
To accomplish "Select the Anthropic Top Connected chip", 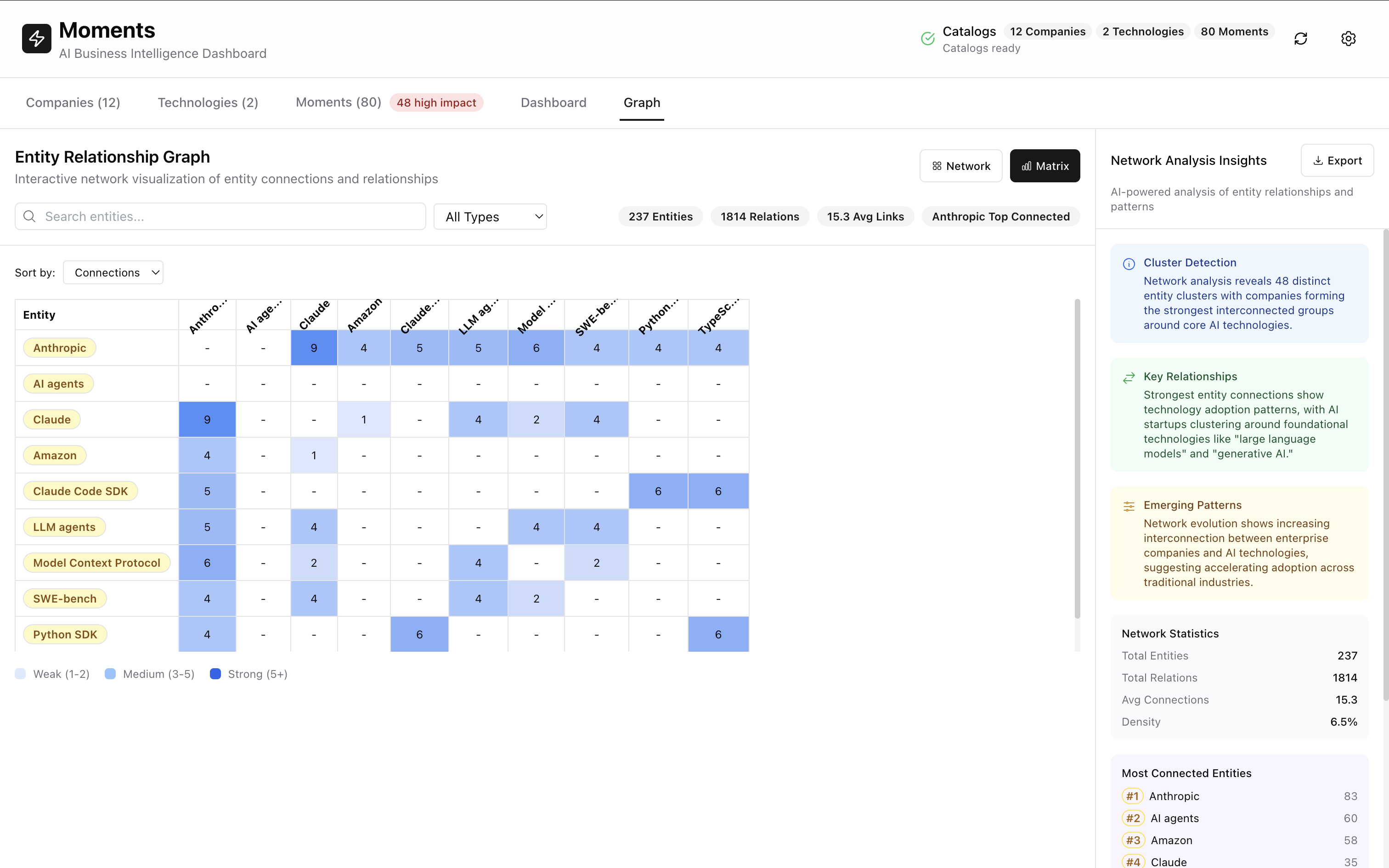I will coord(1000,216).
